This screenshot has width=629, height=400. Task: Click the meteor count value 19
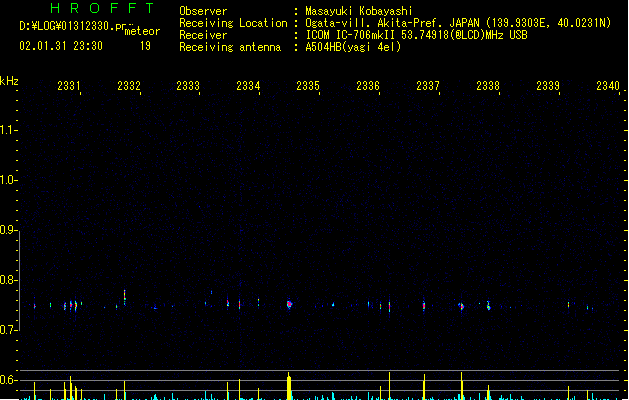click(x=145, y=46)
